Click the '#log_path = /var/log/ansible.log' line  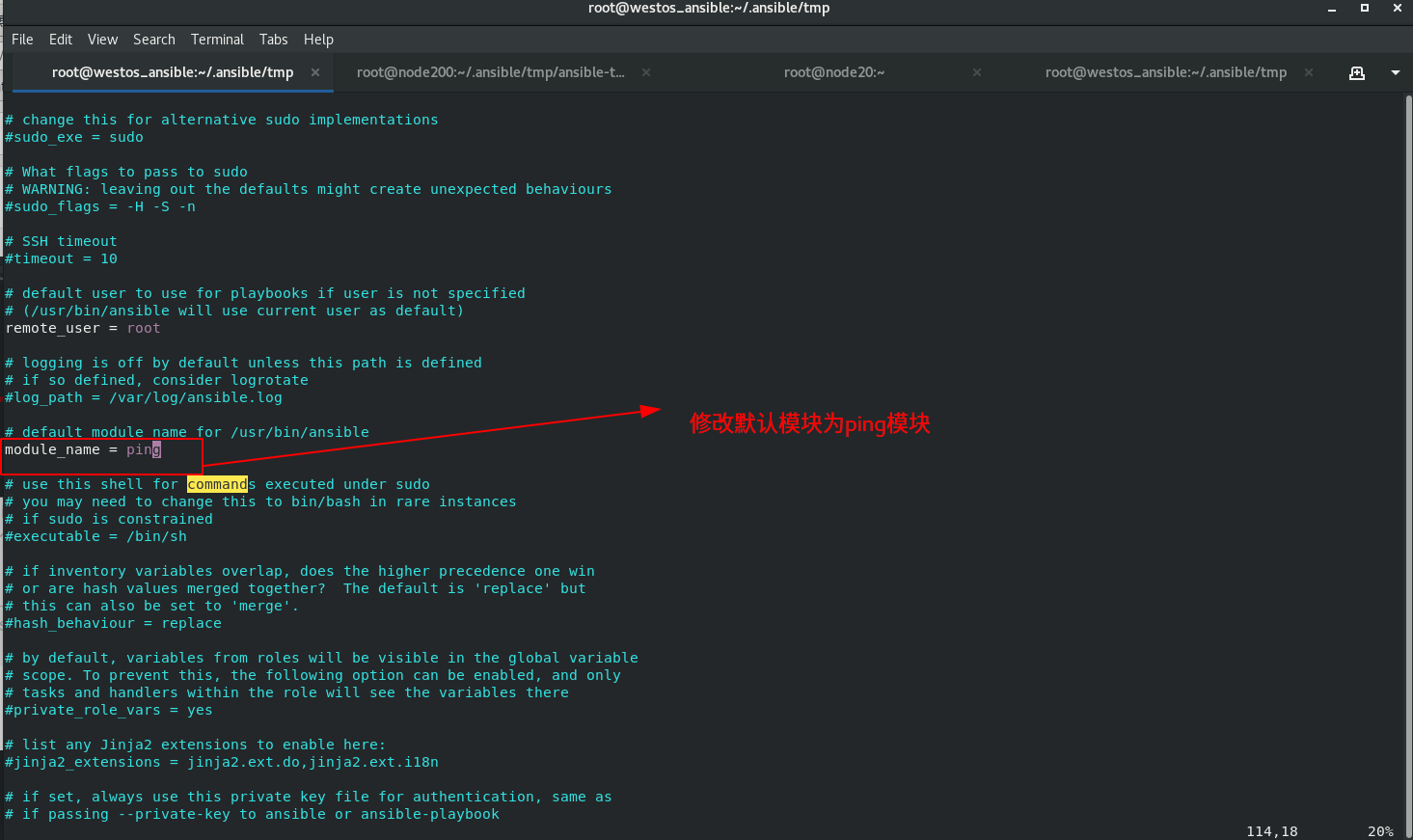[144, 397]
